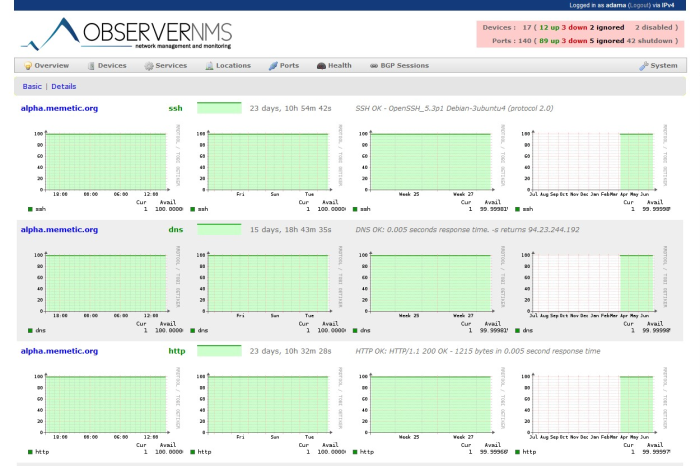Image resolution: width=700 pixels, height=466 pixels.
Task: Click the '5 ignored' ports count
Action: (x=607, y=41)
